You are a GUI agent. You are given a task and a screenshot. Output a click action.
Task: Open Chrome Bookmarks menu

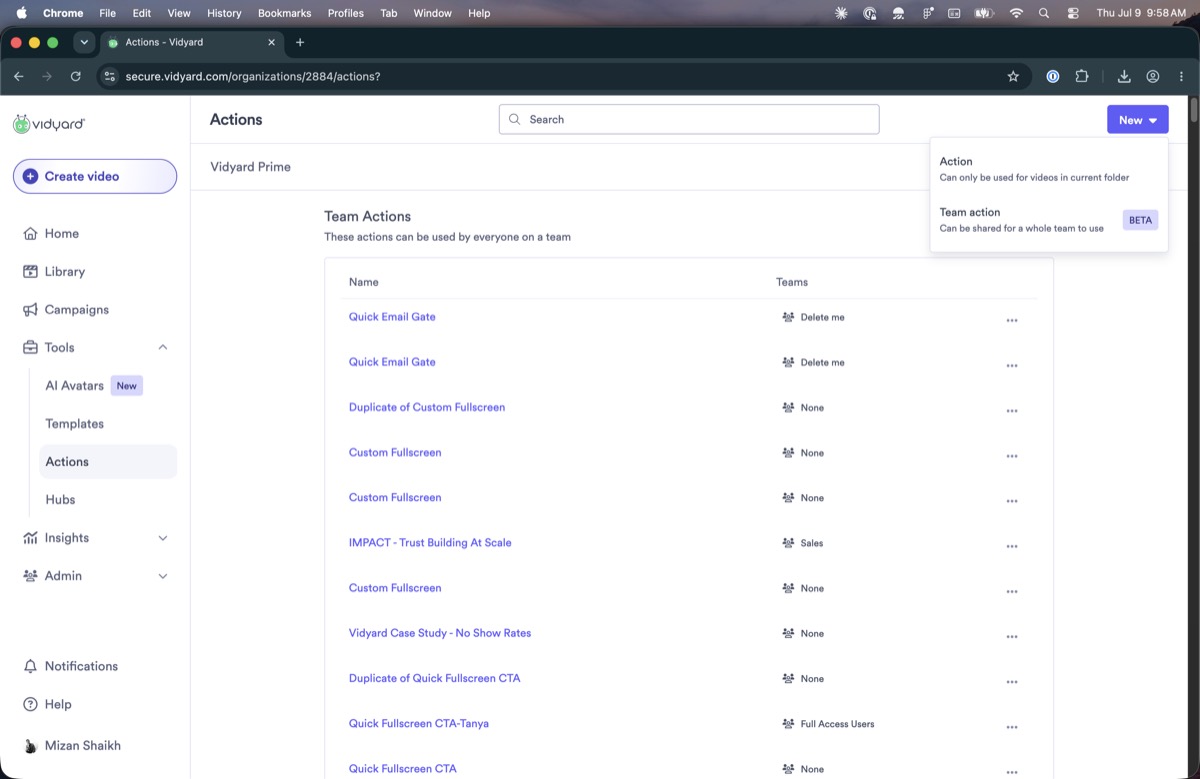coord(284,13)
